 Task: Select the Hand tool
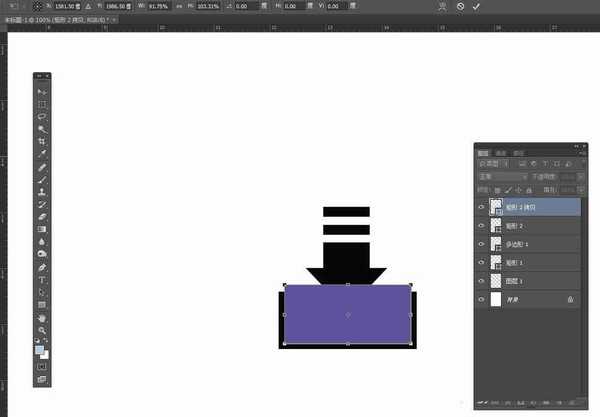(x=42, y=317)
